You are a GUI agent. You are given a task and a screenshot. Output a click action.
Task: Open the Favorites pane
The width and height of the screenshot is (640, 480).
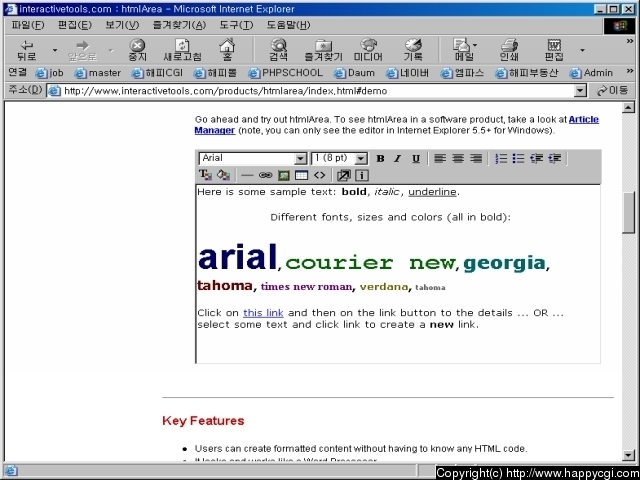coord(323,50)
